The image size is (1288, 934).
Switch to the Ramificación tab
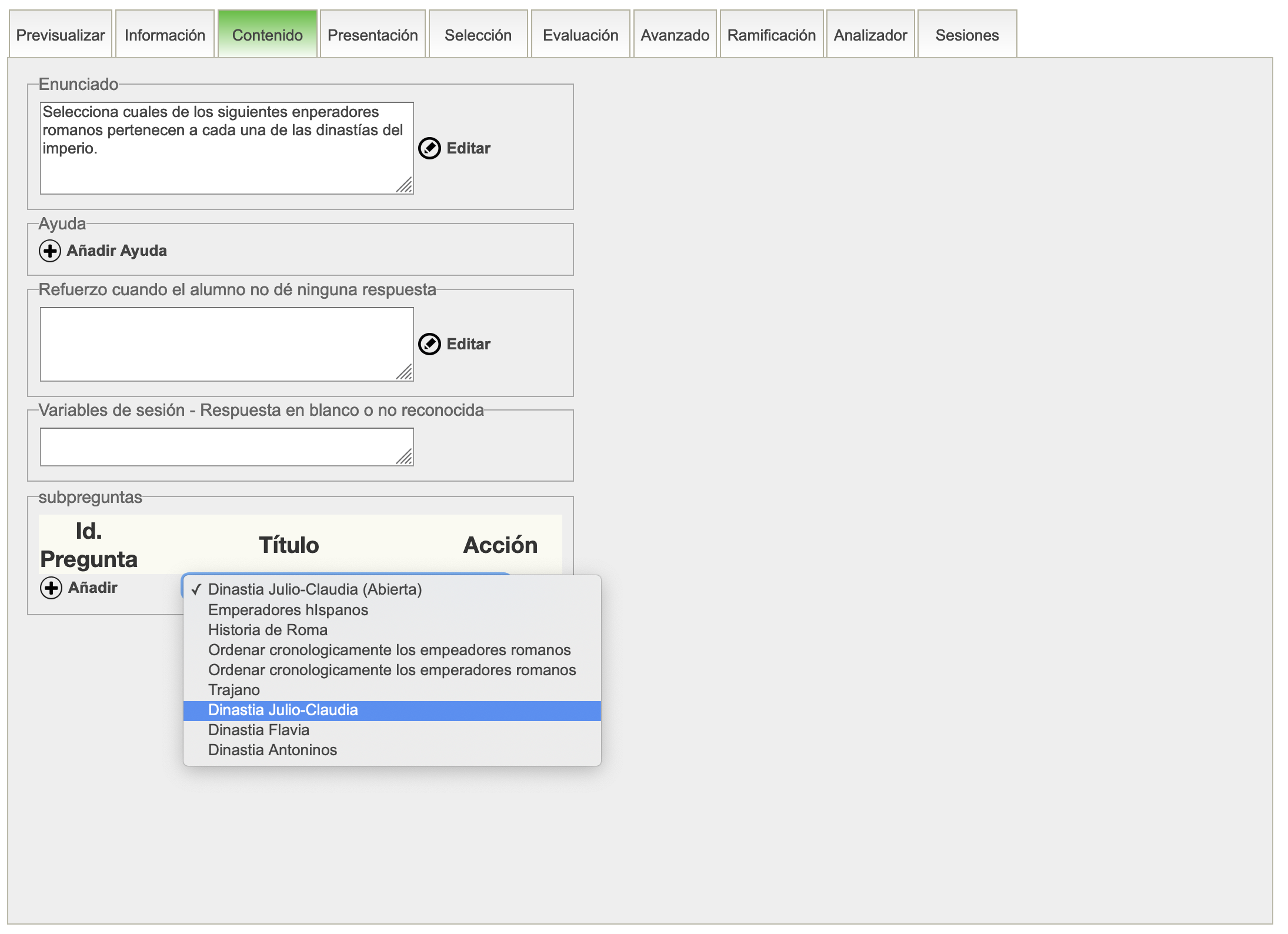click(771, 35)
